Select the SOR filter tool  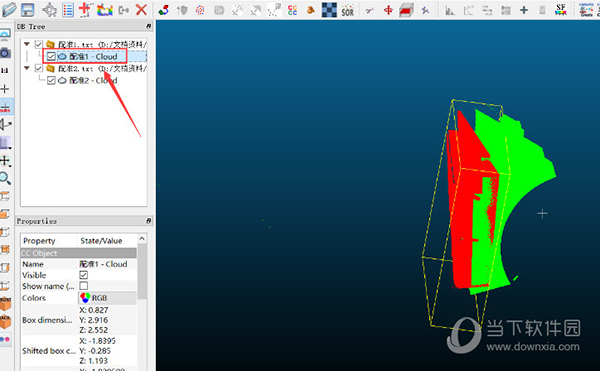pos(347,10)
